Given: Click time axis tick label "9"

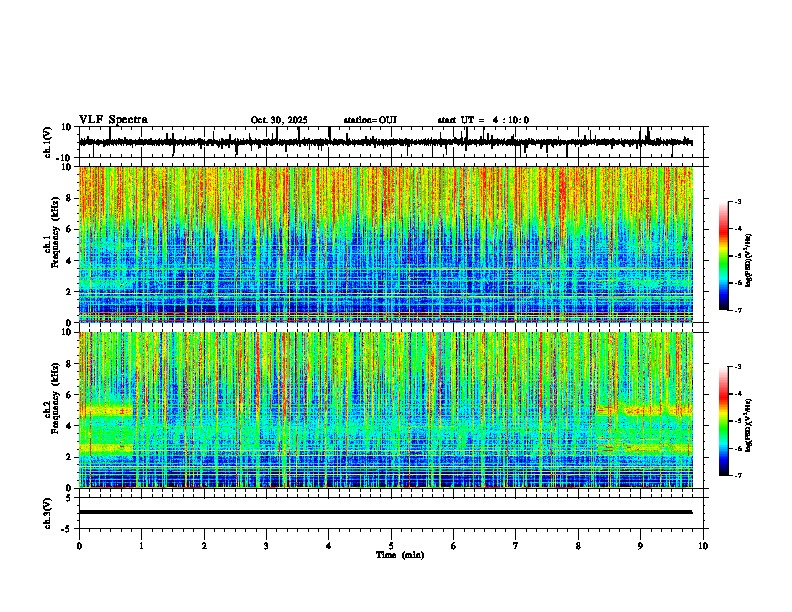Looking at the screenshot, I should pos(640,546).
